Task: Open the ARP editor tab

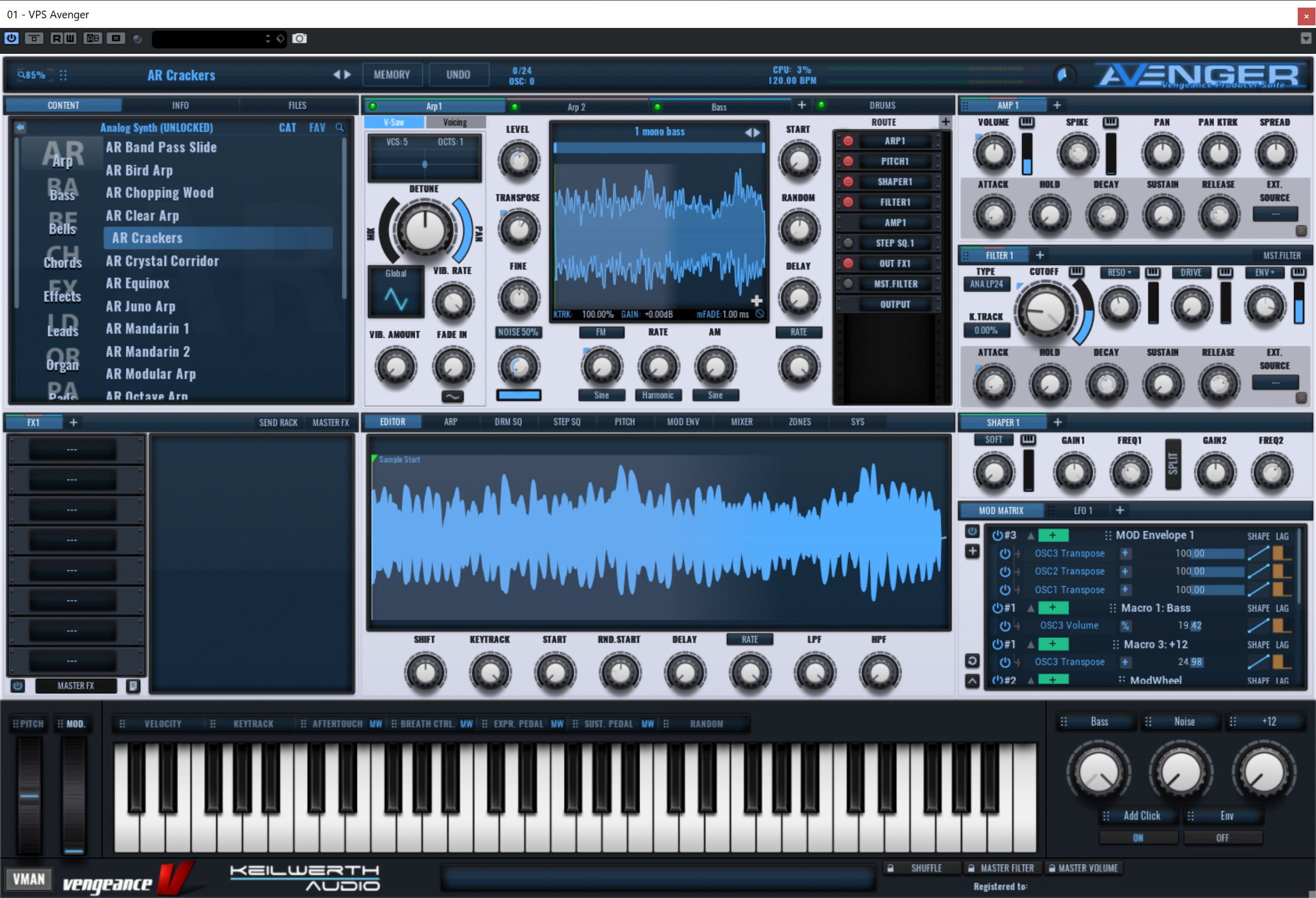Action: point(451,422)
